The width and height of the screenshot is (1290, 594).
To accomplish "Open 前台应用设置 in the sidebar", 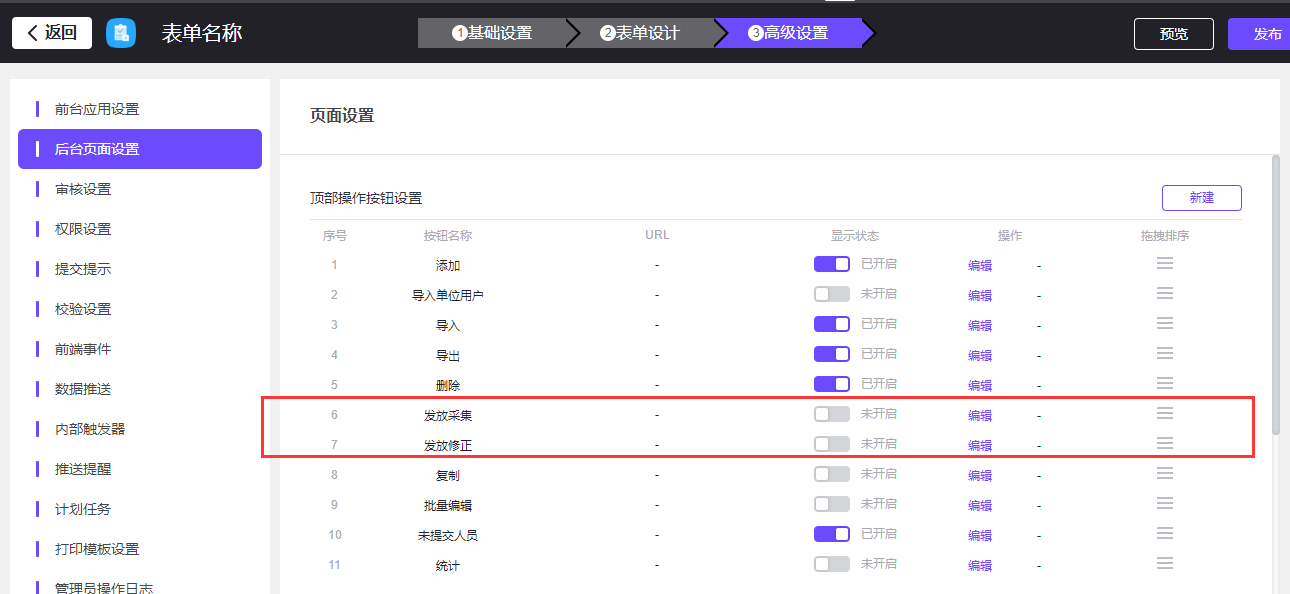I will [x=140, y=109].
